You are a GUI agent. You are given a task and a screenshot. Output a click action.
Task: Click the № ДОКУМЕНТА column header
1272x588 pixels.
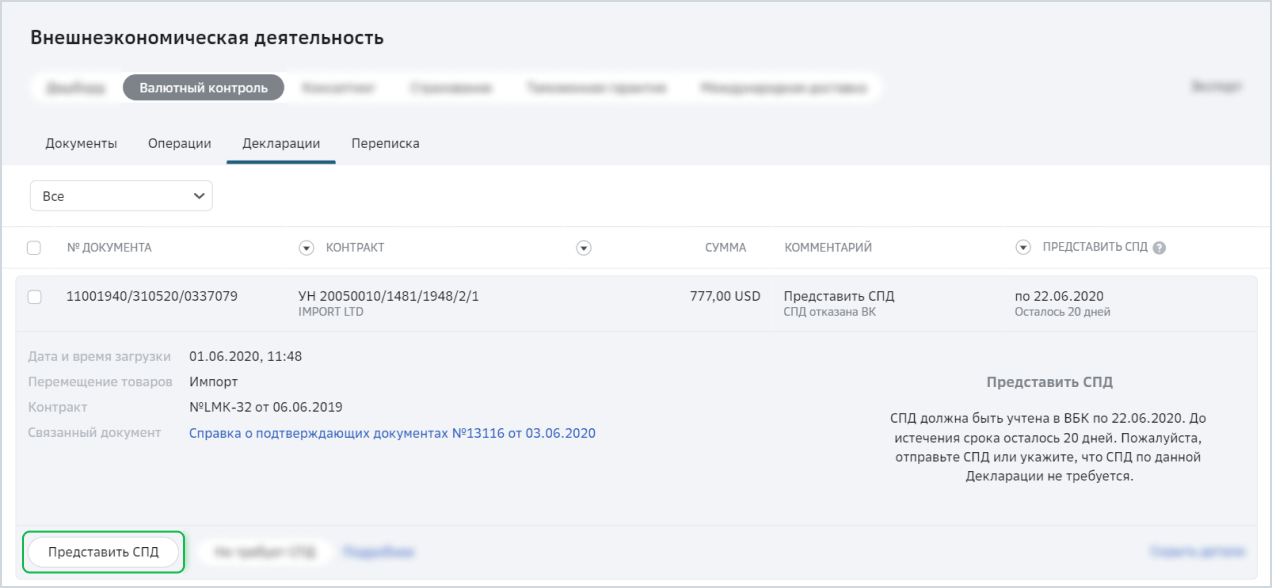tap(109, 248)
